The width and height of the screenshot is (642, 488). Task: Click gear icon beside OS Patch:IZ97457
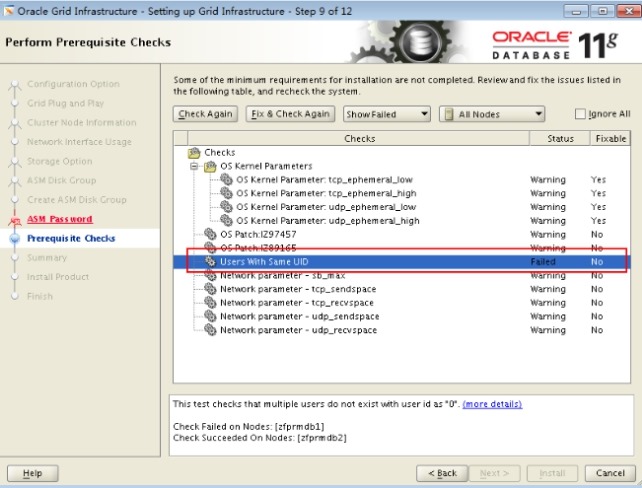pyautogui.click(x=210, y=234)
